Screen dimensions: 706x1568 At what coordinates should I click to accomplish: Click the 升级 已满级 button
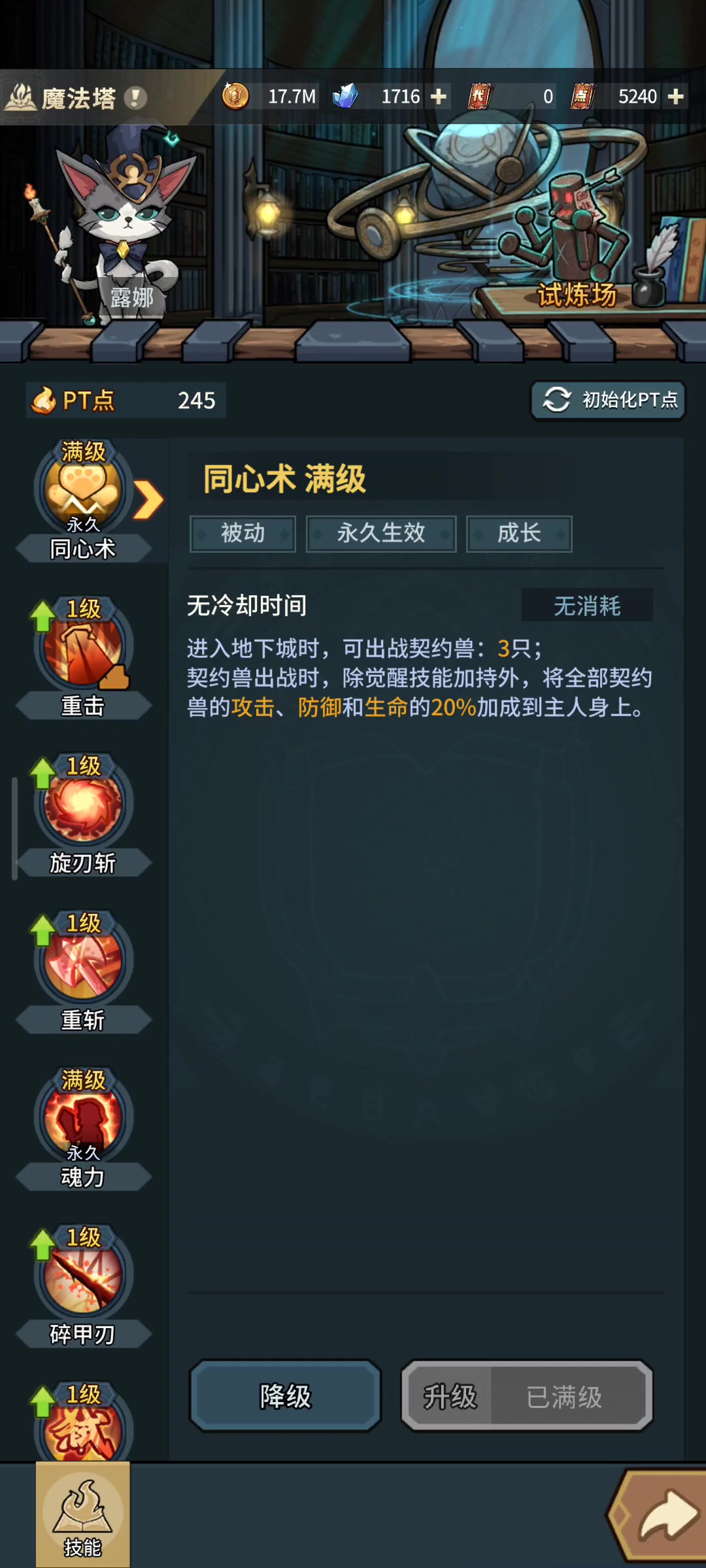(527, 1396)
